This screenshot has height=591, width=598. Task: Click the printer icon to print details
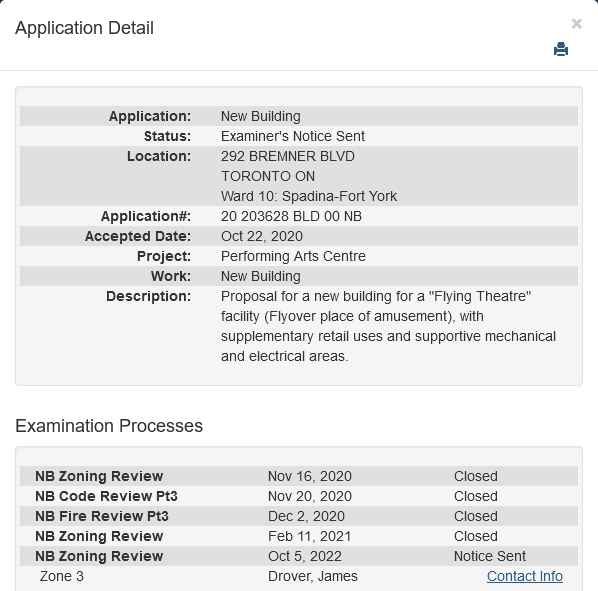pos(561,49)
